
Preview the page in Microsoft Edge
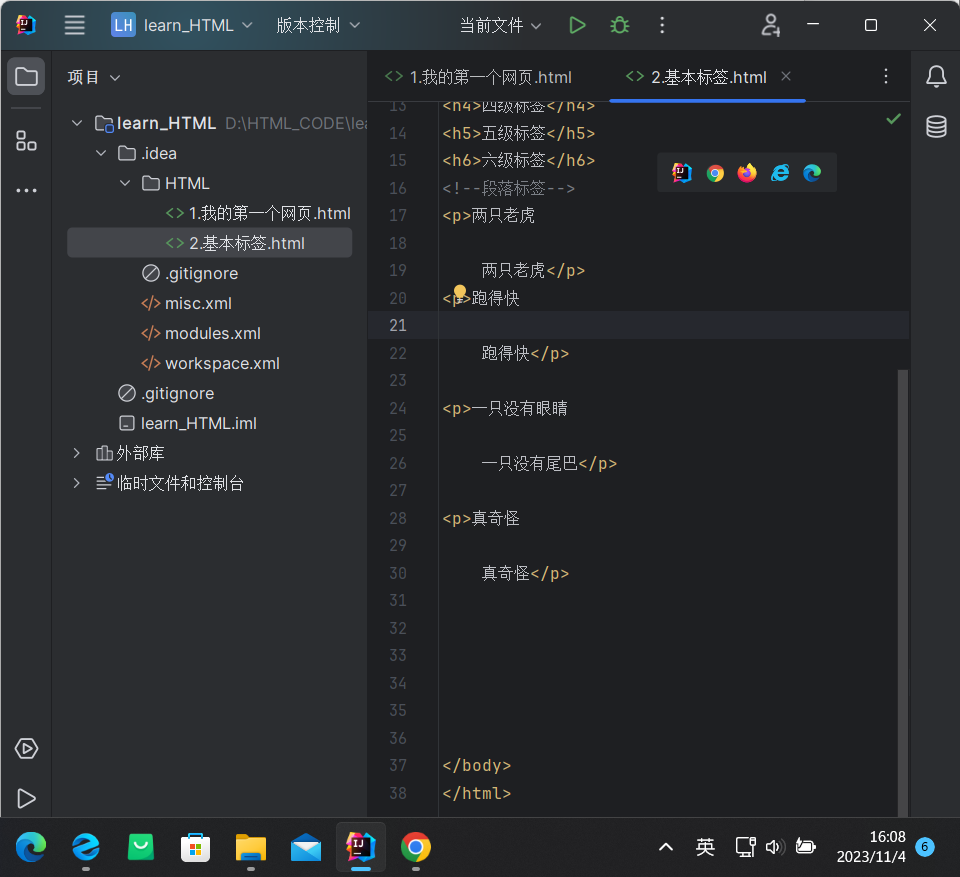coord(811,172)
